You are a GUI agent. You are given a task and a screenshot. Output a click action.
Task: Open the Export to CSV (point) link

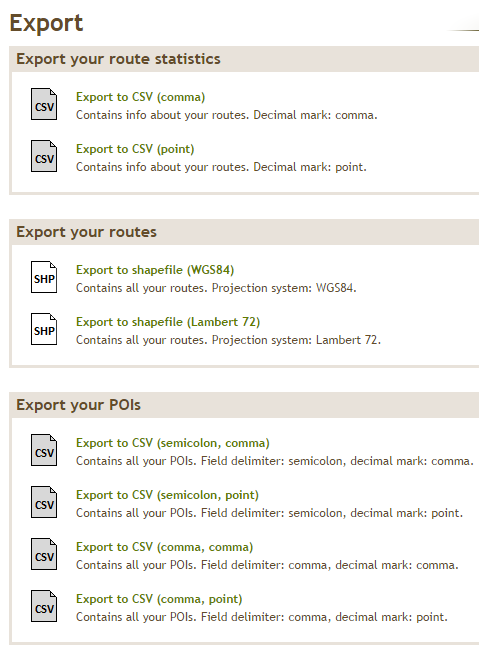click(x=135, y=149)
